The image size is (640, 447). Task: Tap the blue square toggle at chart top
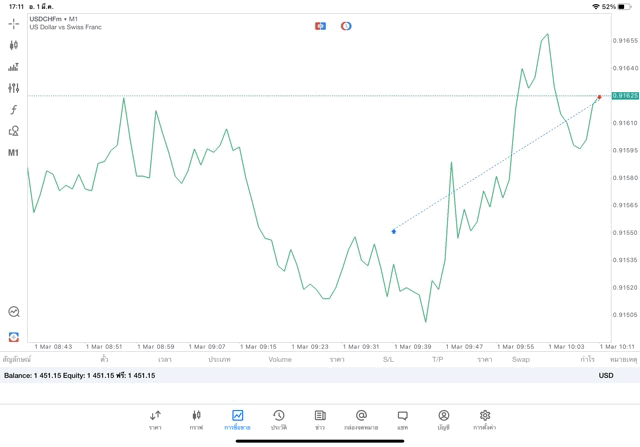point(320,26)
